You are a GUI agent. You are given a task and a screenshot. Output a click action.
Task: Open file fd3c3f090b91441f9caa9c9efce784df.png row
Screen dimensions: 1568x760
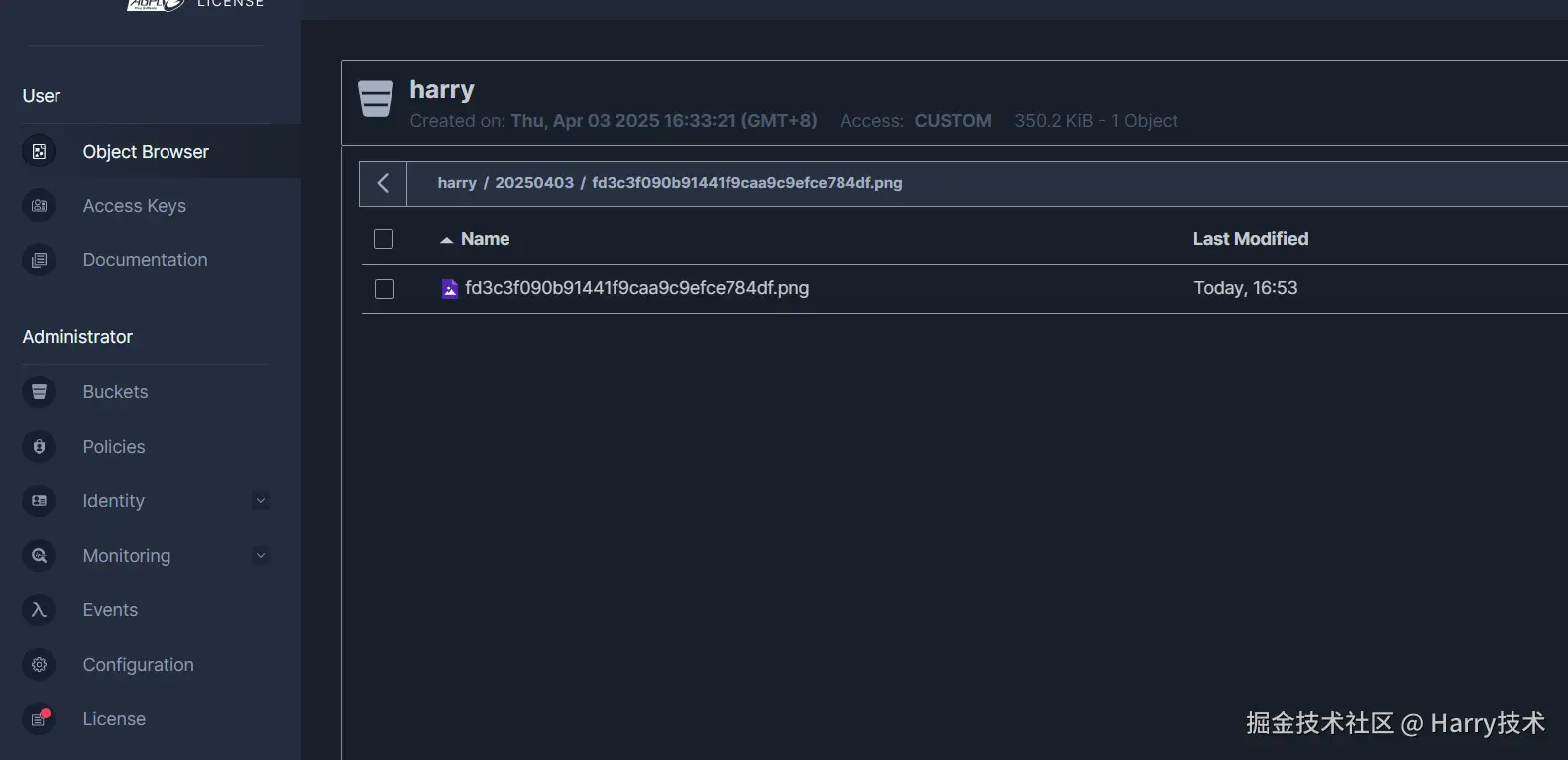(636, 288)
